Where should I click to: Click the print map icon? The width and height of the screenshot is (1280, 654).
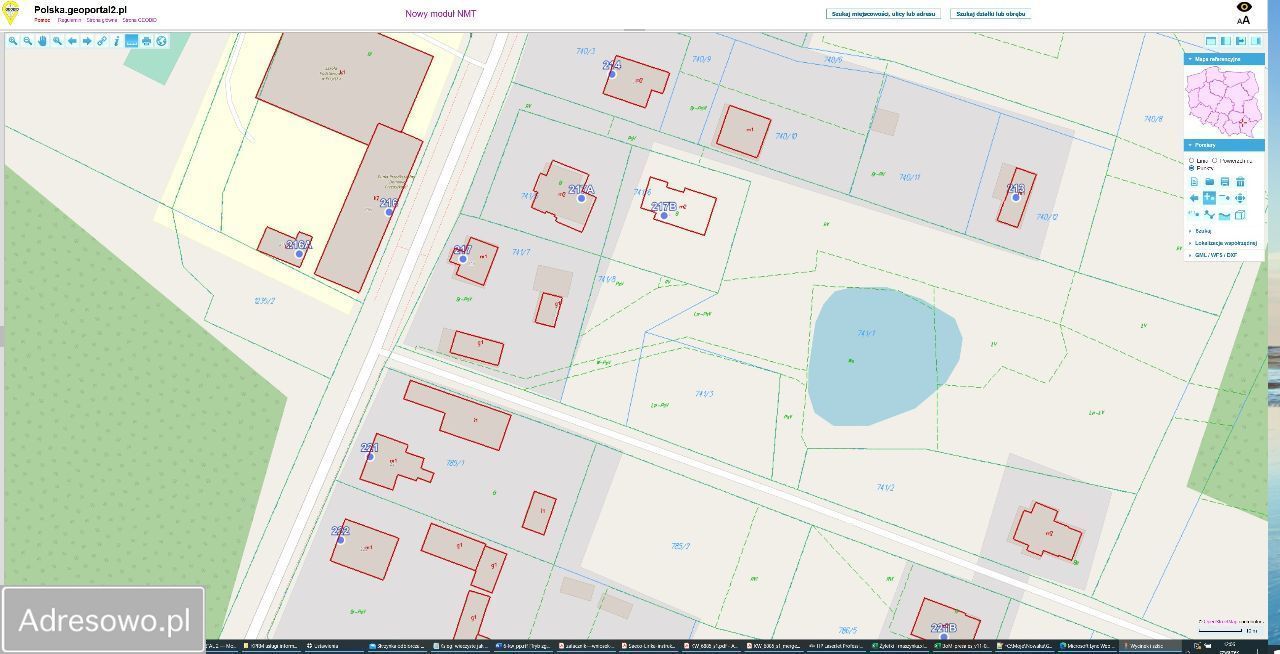click(x=146, y=41)
